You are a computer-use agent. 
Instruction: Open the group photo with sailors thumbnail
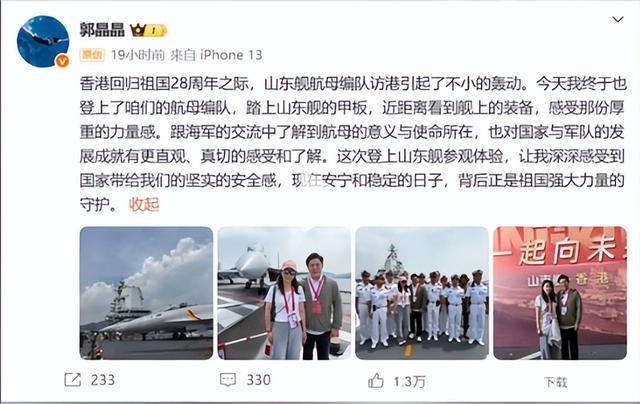(422, 293)
